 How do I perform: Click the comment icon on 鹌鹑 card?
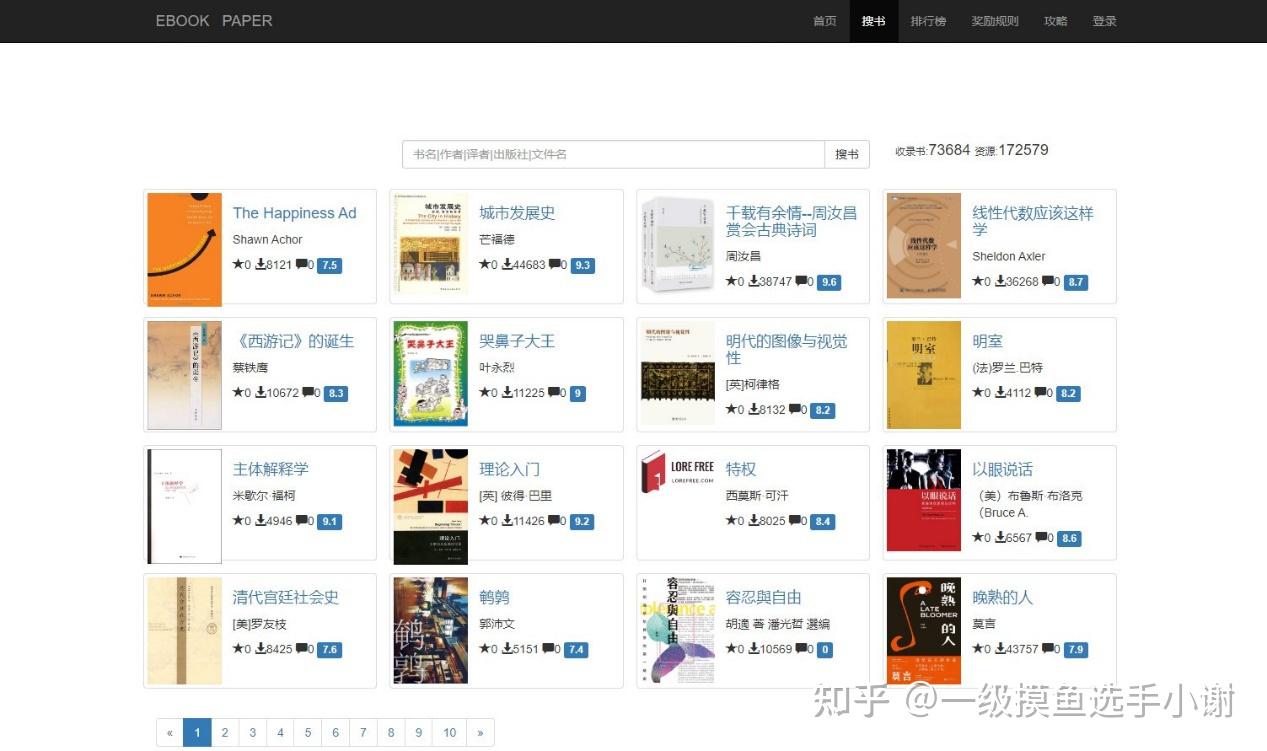pyautogui.click(x=549, y=649)
